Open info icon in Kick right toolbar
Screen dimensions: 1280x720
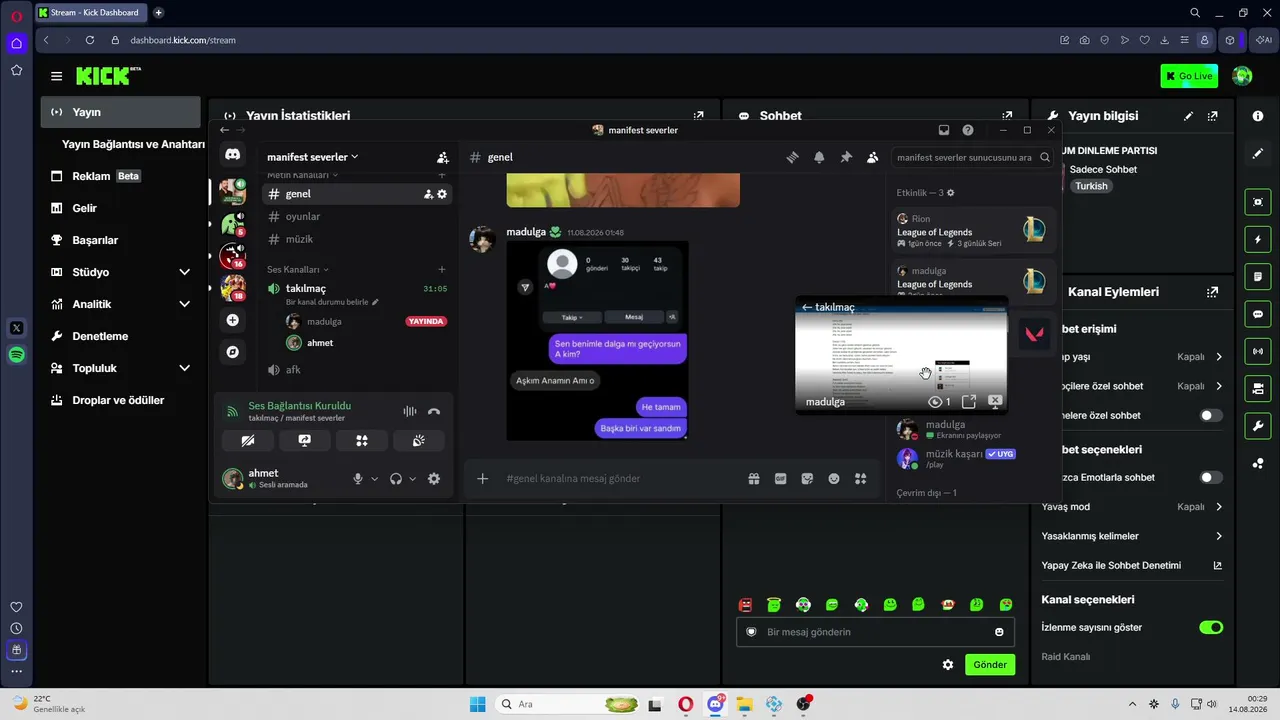pos(1258,116)
